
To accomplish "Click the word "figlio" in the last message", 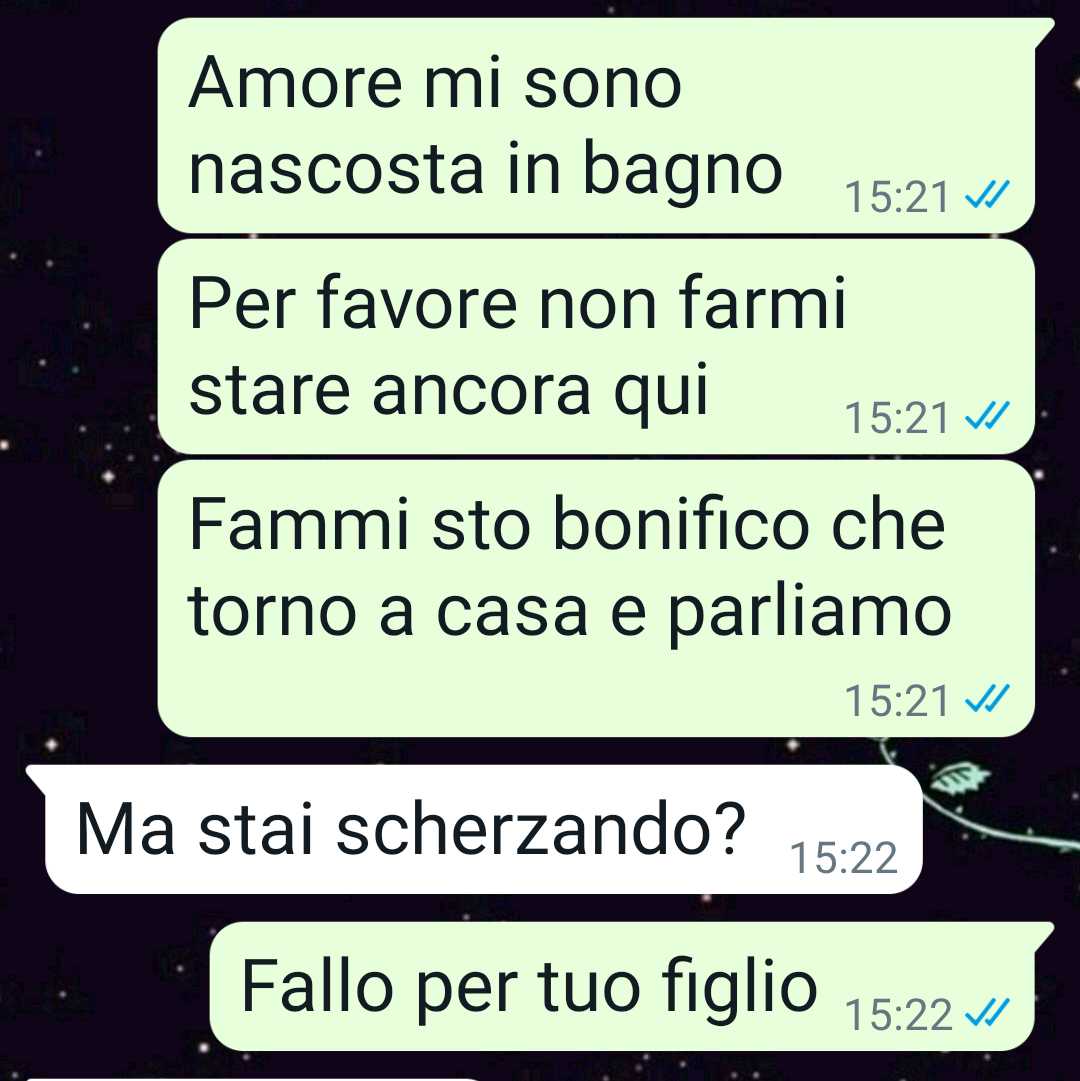I will click(x=739, y=988).
